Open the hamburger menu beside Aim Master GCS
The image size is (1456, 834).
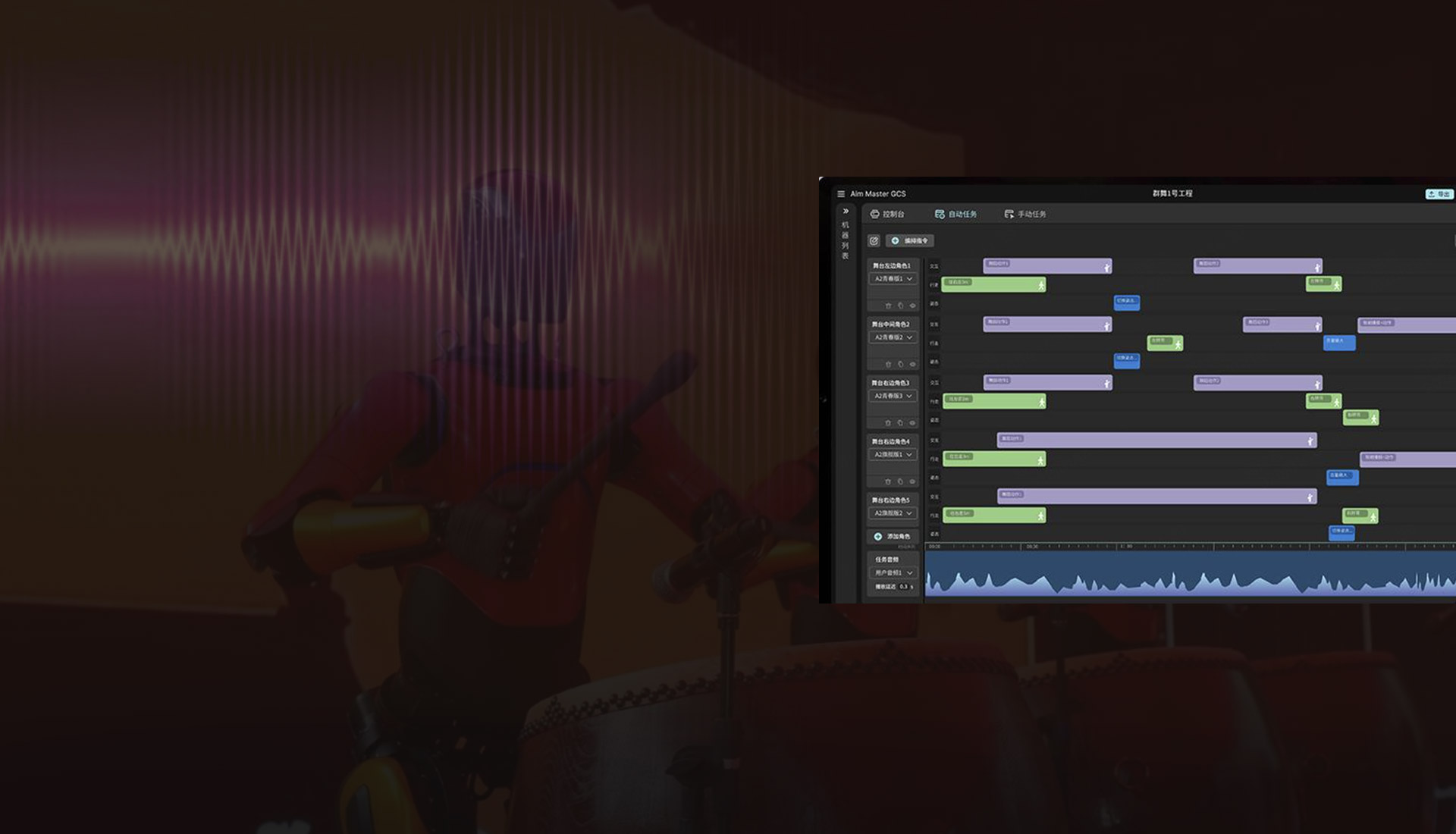click(x=840, y=194)
